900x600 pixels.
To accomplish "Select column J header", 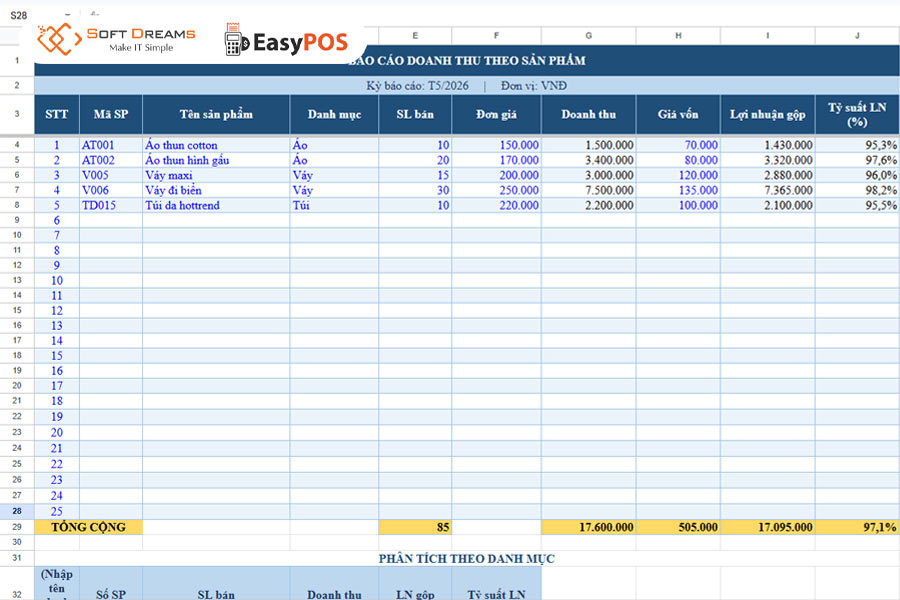I will click(857, 36).
